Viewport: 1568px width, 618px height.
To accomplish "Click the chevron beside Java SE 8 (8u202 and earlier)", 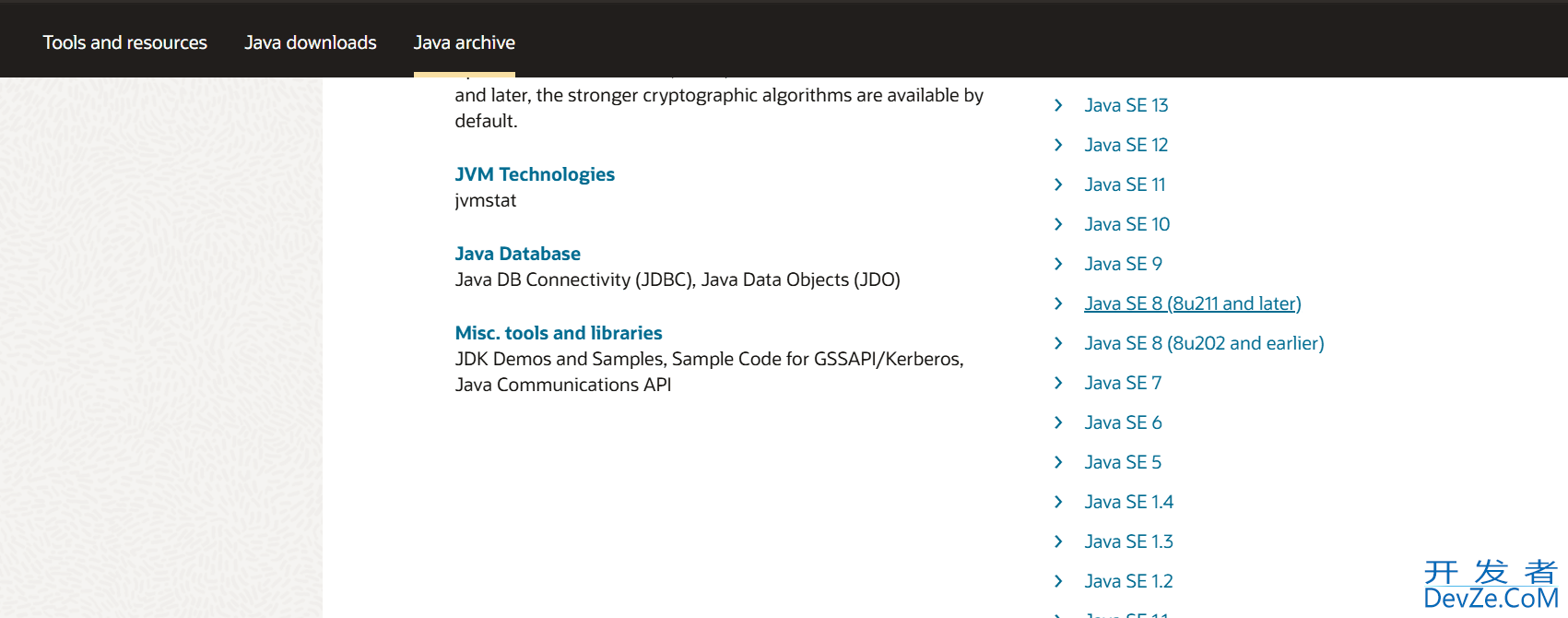I will coord(1058,343).
